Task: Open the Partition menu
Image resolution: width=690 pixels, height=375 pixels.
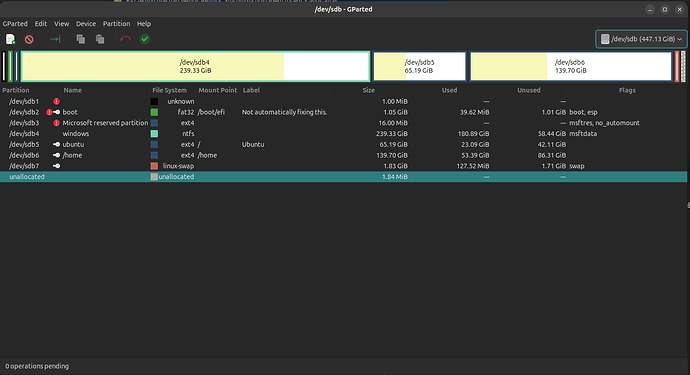Action: (x=117, y=24)
